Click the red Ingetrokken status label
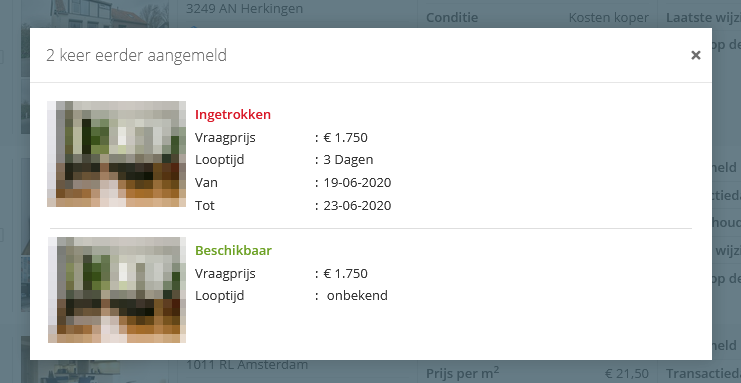Viewport: 741px width, 383px height. coord(233,114)
